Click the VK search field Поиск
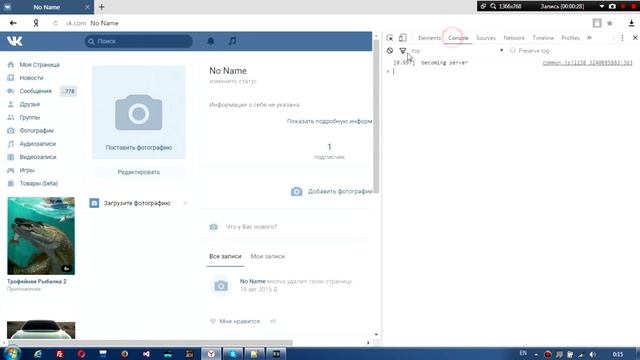This screenshot has width=640, height=360. (139, 41)
